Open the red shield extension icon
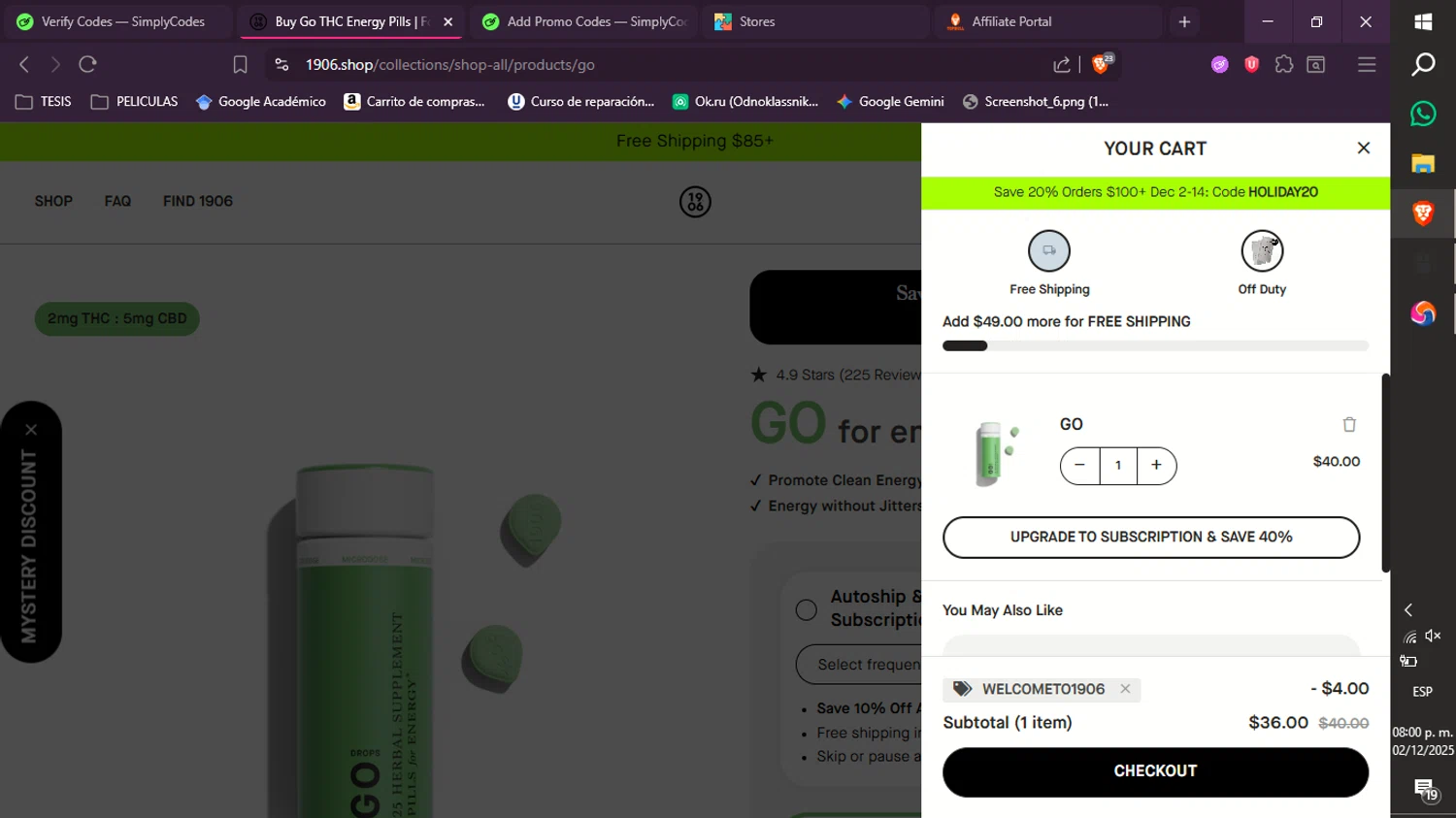The width and height of the screenshot is (1456, 818). (x=1252, y=64)
